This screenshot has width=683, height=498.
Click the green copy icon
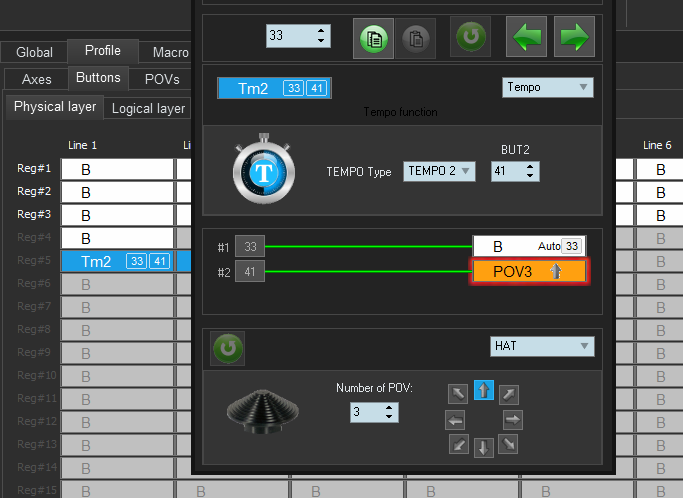[373, 38]
